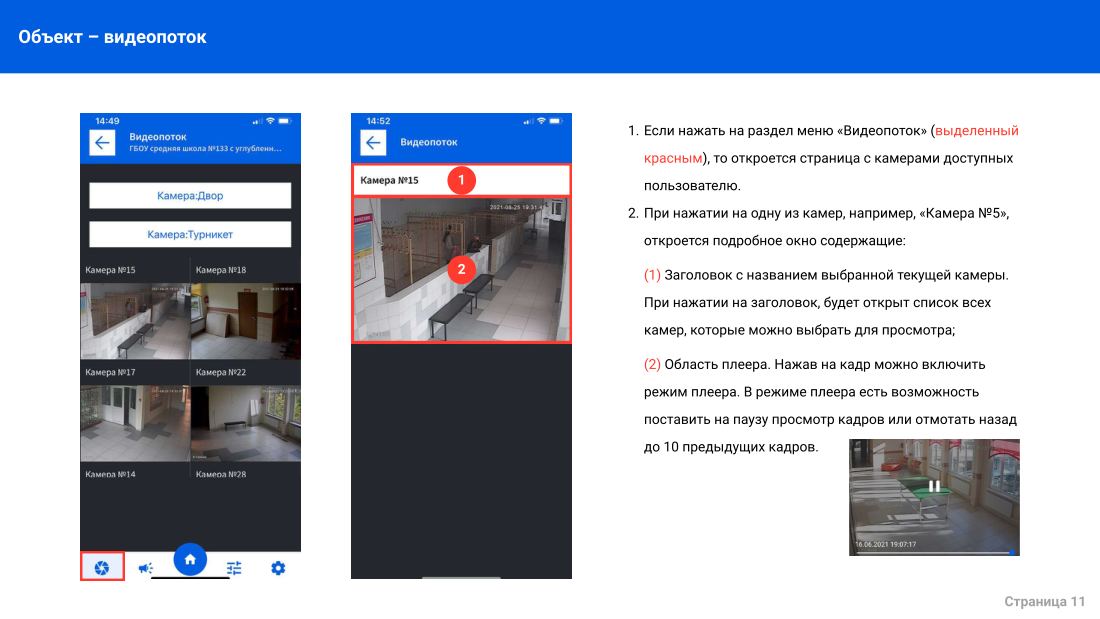Pause playback on the sample video frame

[x=934, y=486]
